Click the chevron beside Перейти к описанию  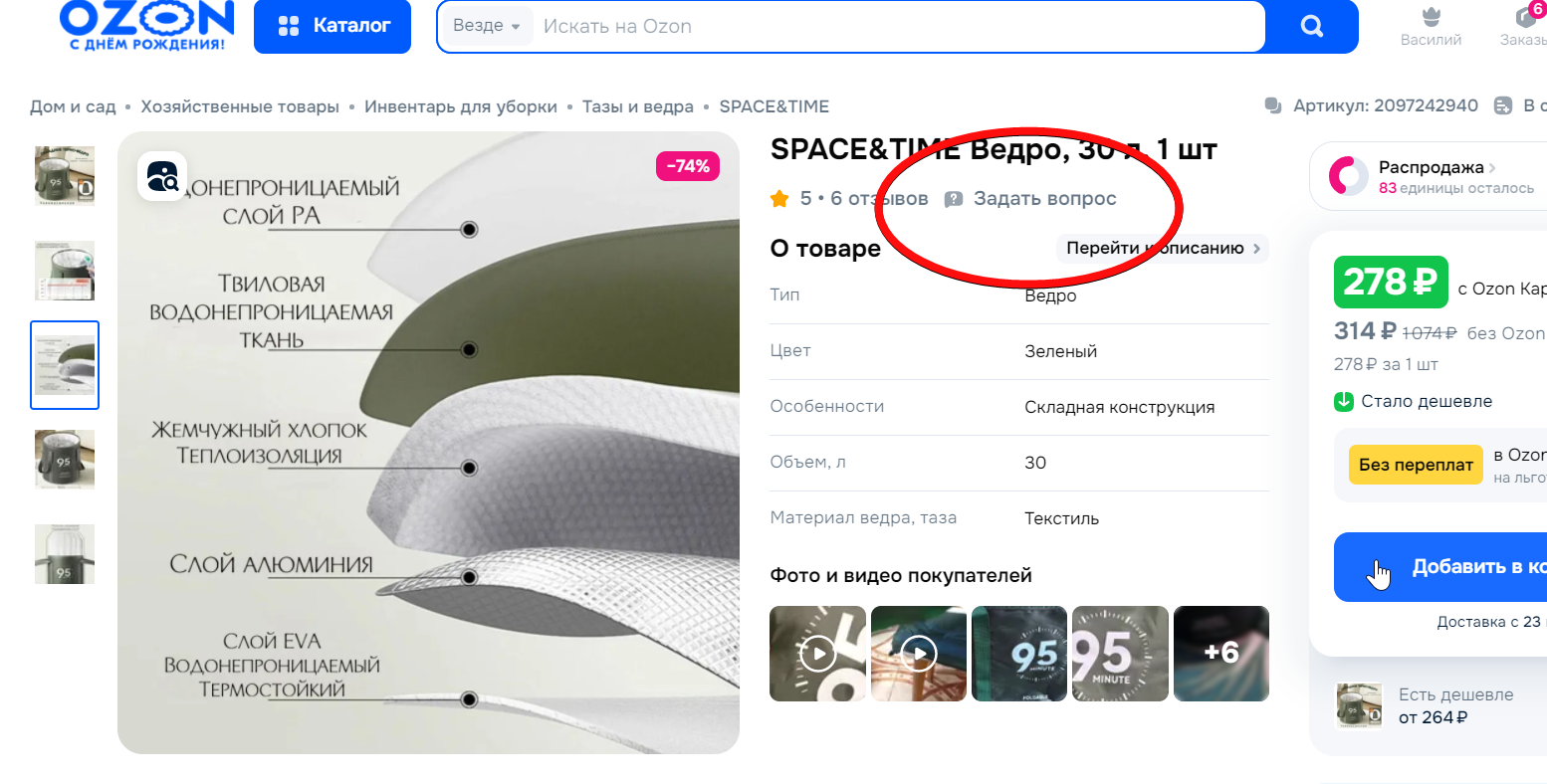pos(1256,248)
